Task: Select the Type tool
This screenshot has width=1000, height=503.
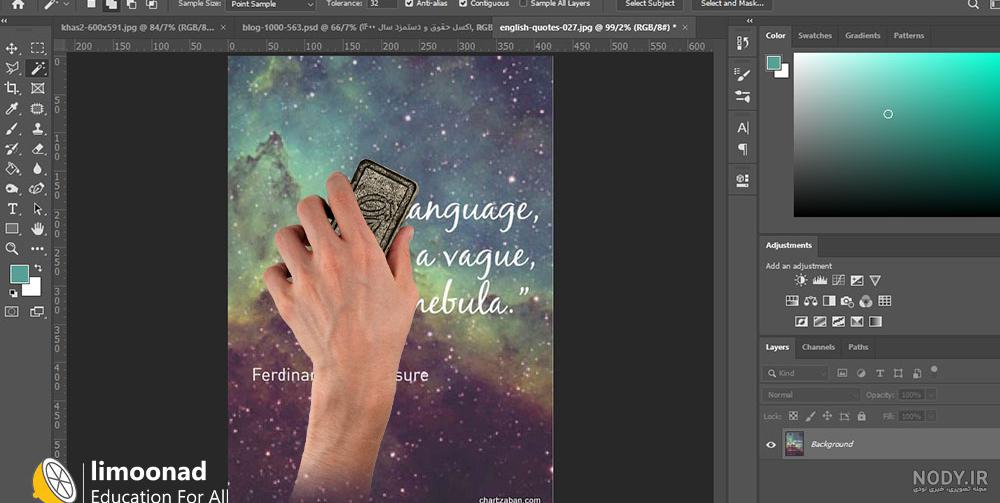Action: [11, 208]
